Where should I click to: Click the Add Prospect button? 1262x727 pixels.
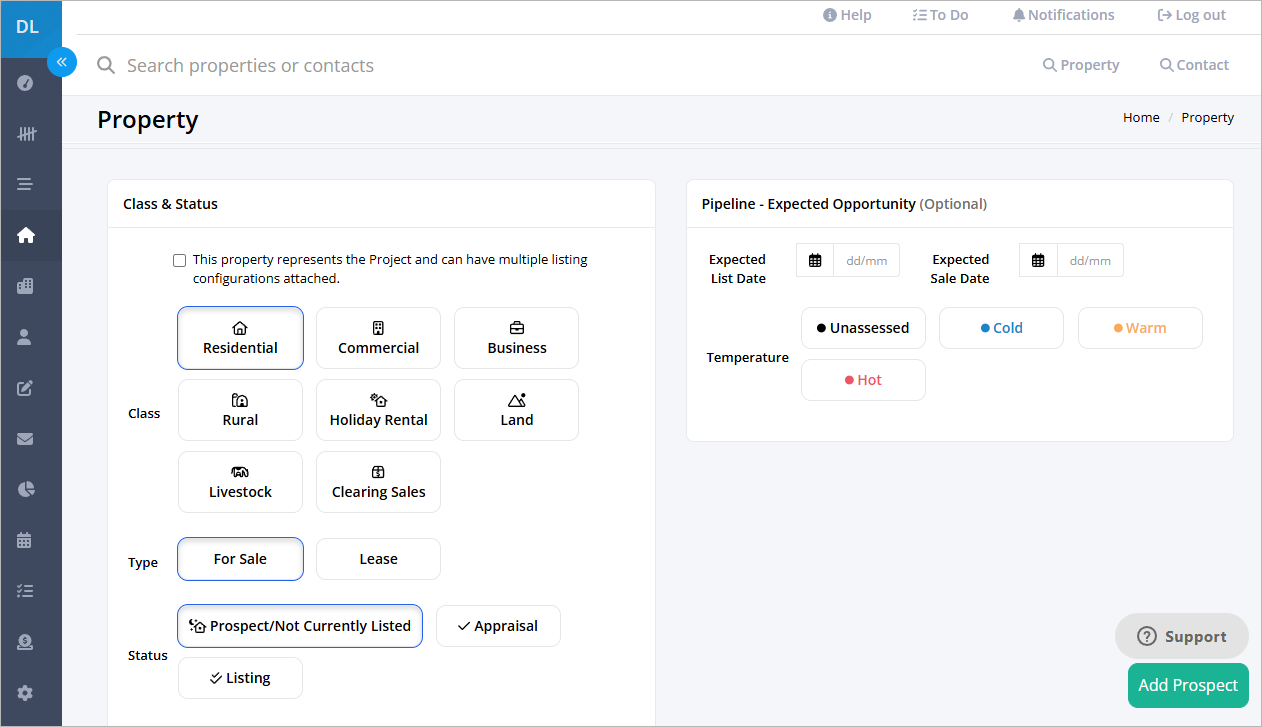point(1188,685)
